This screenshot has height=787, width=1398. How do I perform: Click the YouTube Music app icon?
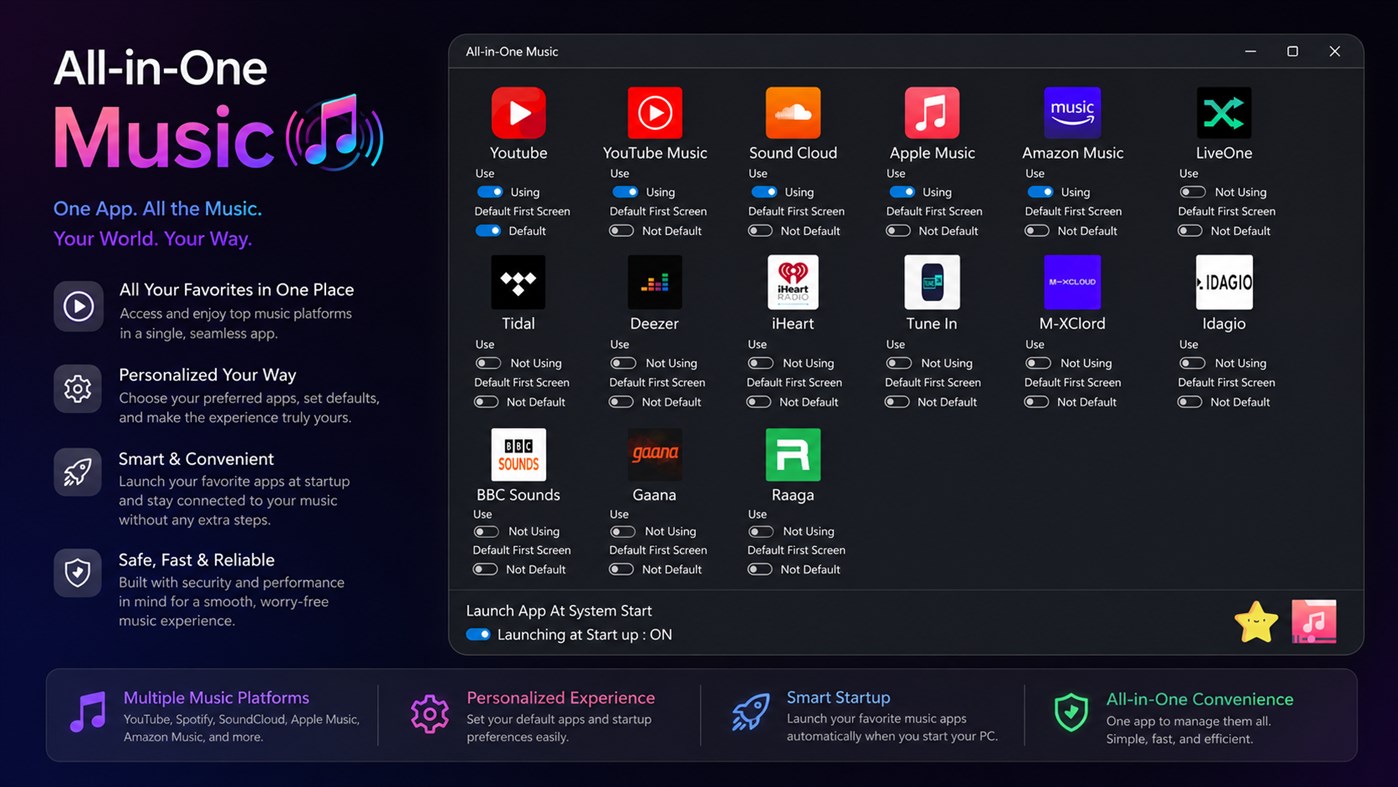pos(655,112)
